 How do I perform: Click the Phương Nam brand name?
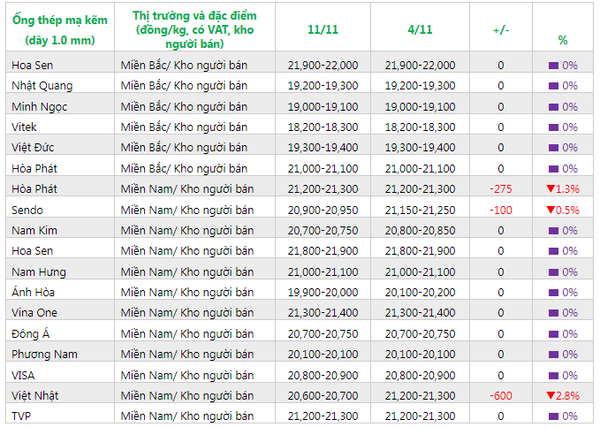coord(41,354)
